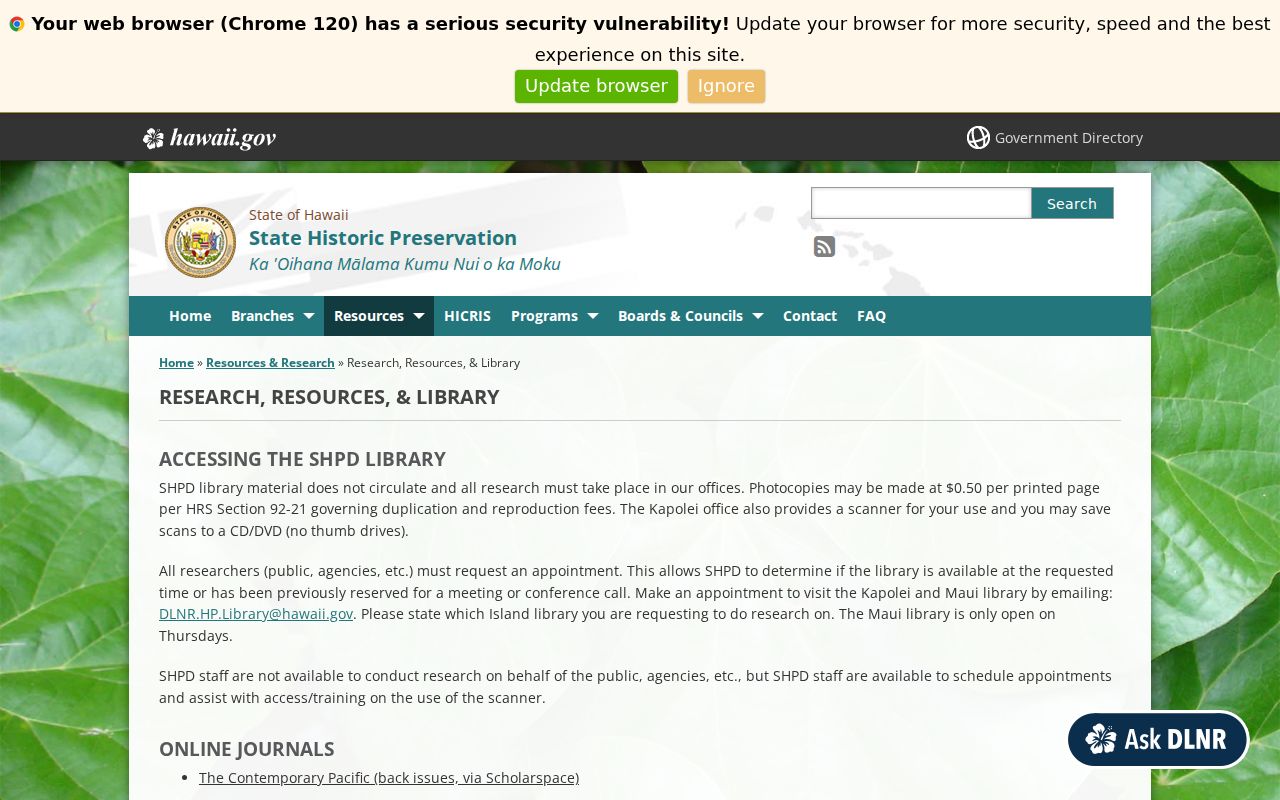Click the Resources & Research breadcrumb link
The width and height of the screenshot is (1280, 800).
270,363
